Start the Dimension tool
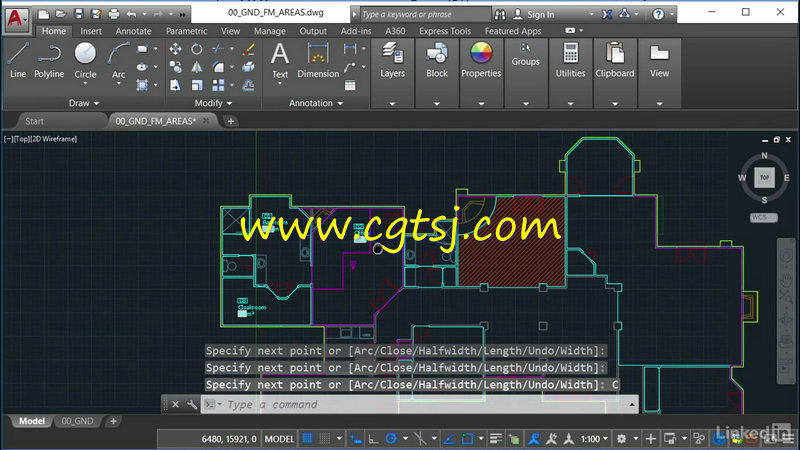 (318, 61)
